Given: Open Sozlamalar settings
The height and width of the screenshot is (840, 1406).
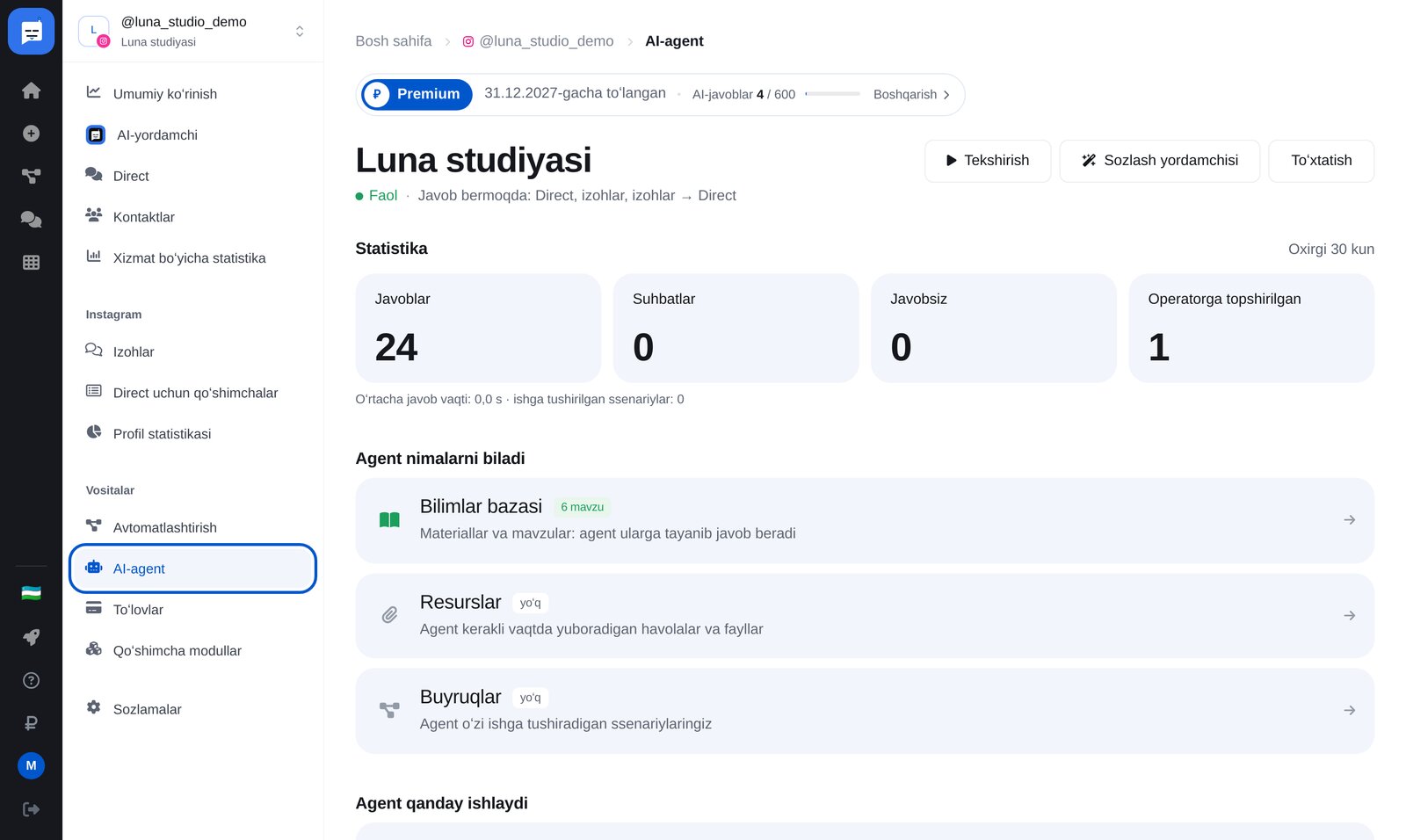Looking at the screenshot, I should [x=192, y=709].
